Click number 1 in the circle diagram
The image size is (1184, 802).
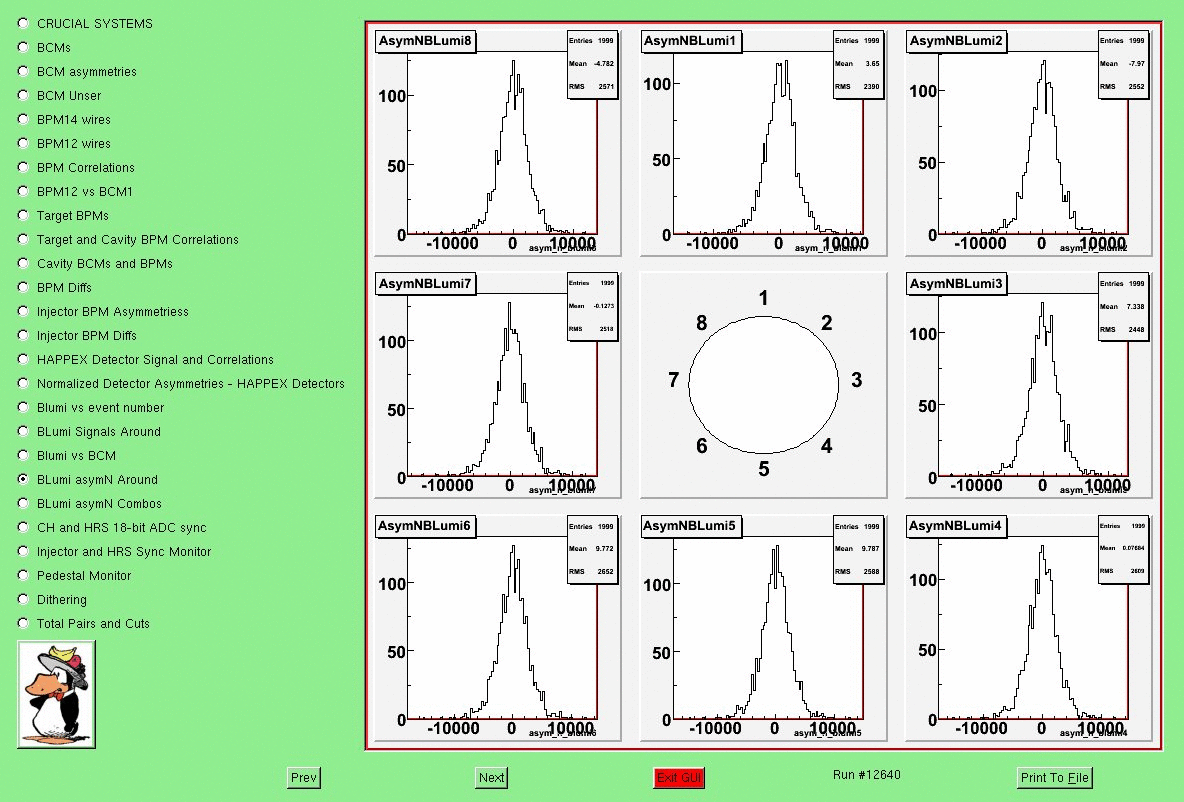click(x=763, y=298)
